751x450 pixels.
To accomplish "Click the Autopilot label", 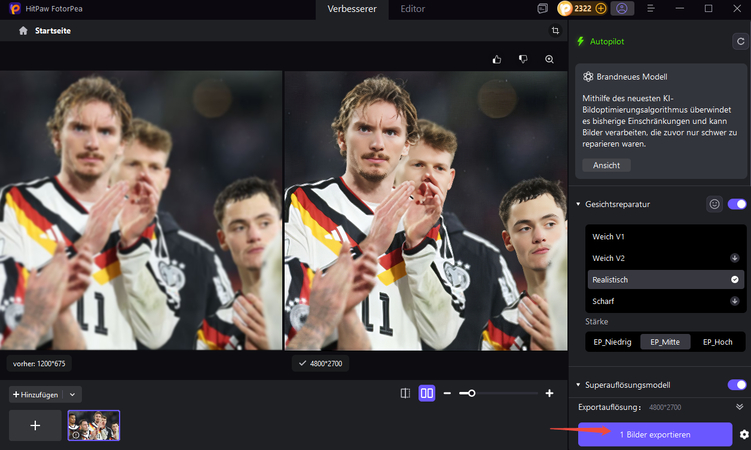I will click(x=607, y=42).
